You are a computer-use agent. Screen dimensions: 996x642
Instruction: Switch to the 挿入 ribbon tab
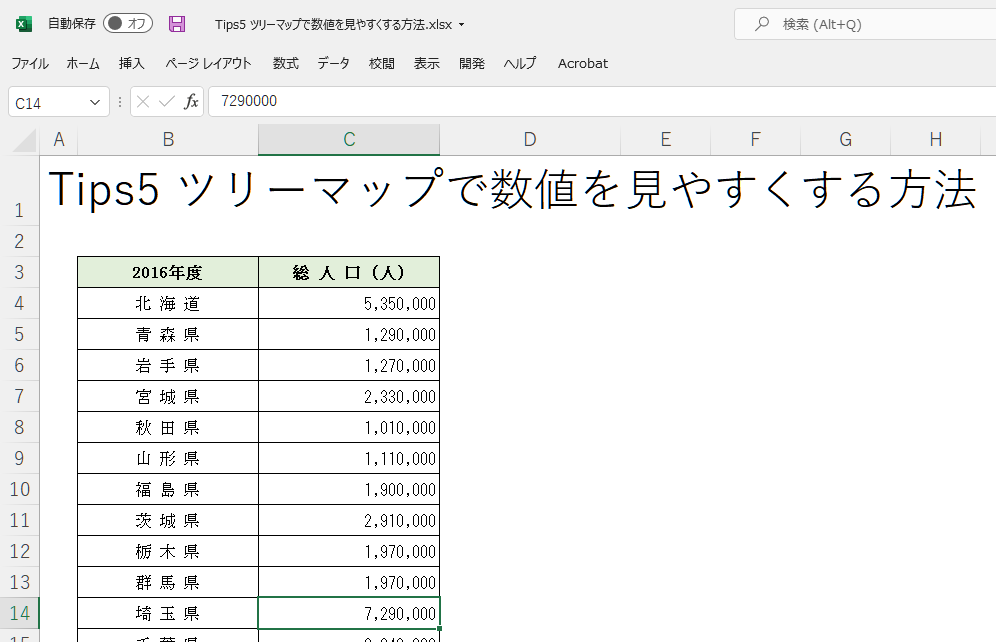point(132,63)
